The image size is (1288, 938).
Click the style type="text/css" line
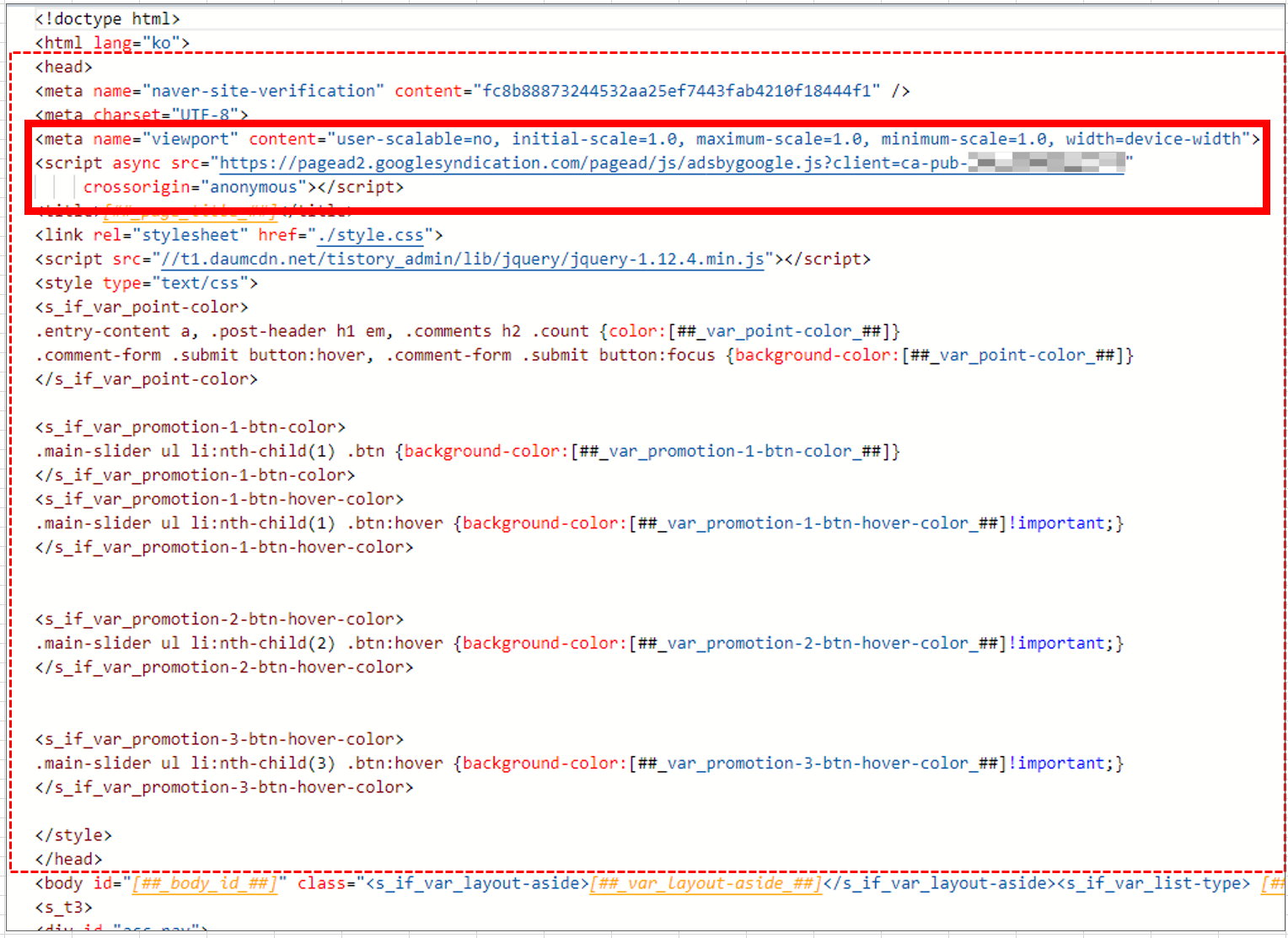pos(147,283)
